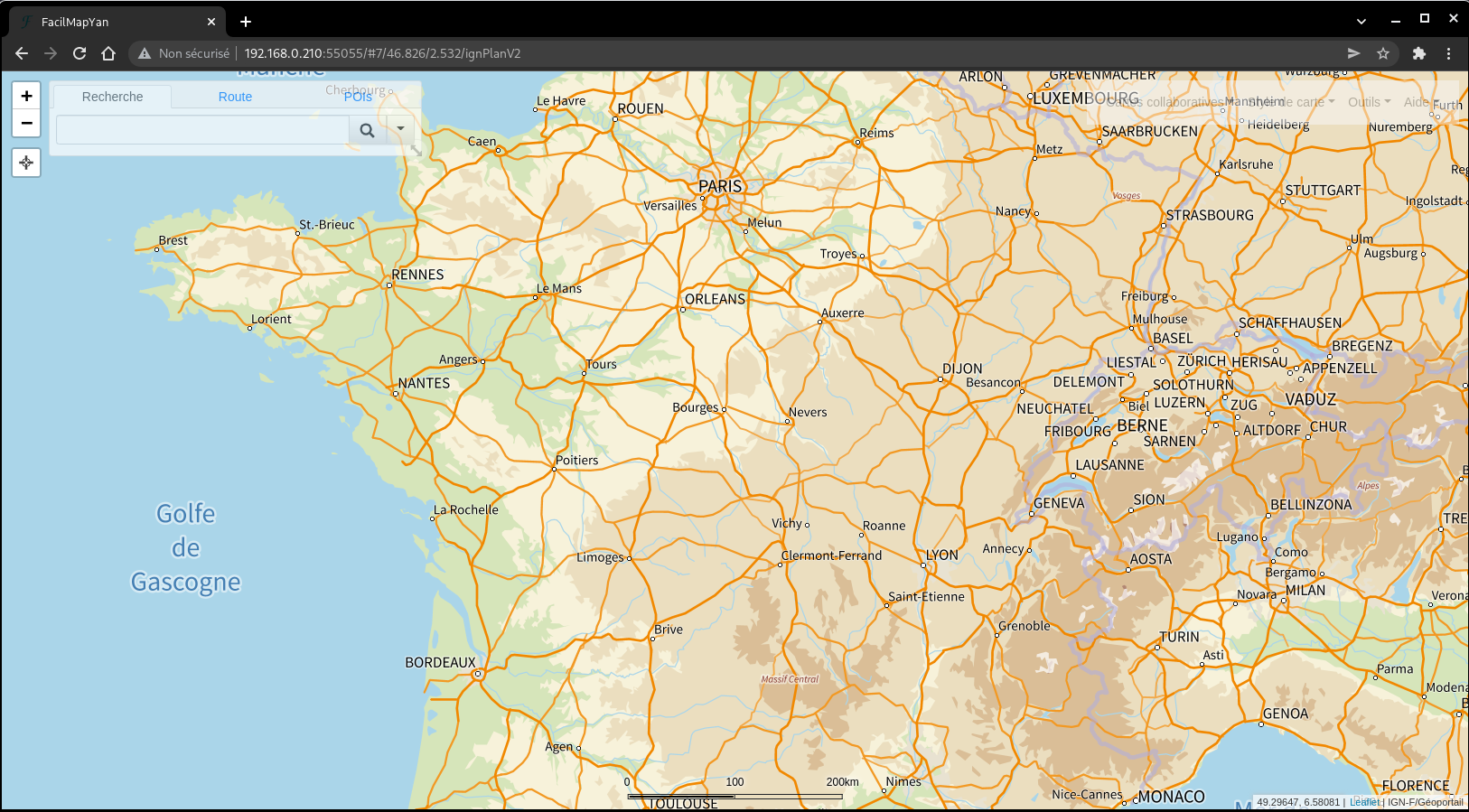Bookmark this page with the star icon
This screenshot has height=812, width=1469.
tap(1382, 53)
